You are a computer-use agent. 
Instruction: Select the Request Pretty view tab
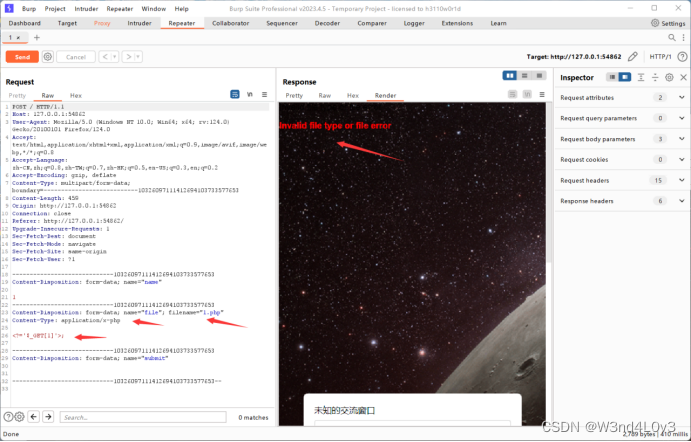[x=17, y=95]
